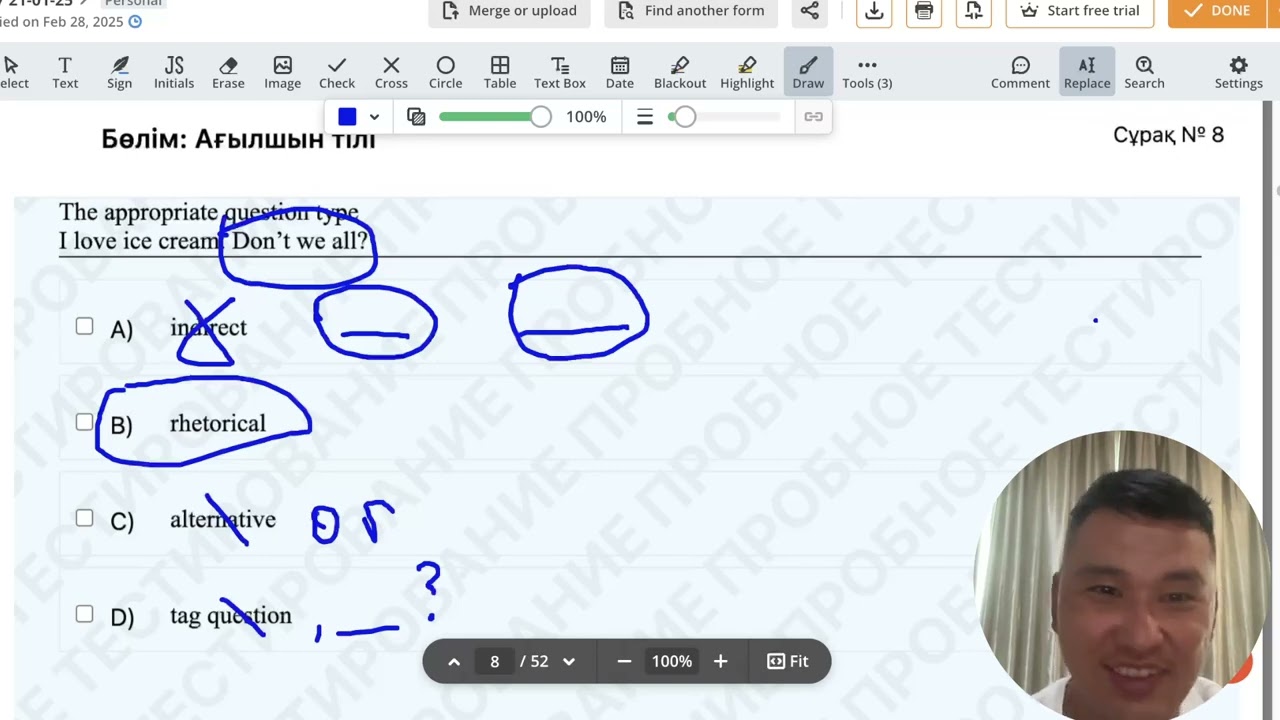Click the link icon in draw options
This screenshot has width=1280, height=720.
click(814, 117)
